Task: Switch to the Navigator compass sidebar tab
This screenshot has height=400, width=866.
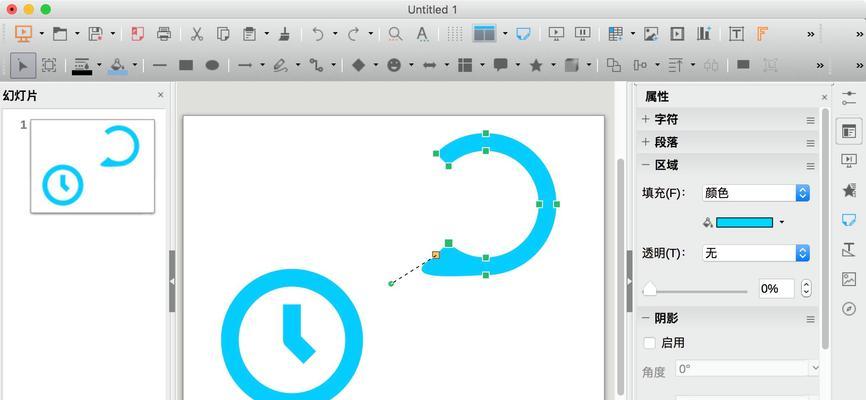Action: click(849, 308)
